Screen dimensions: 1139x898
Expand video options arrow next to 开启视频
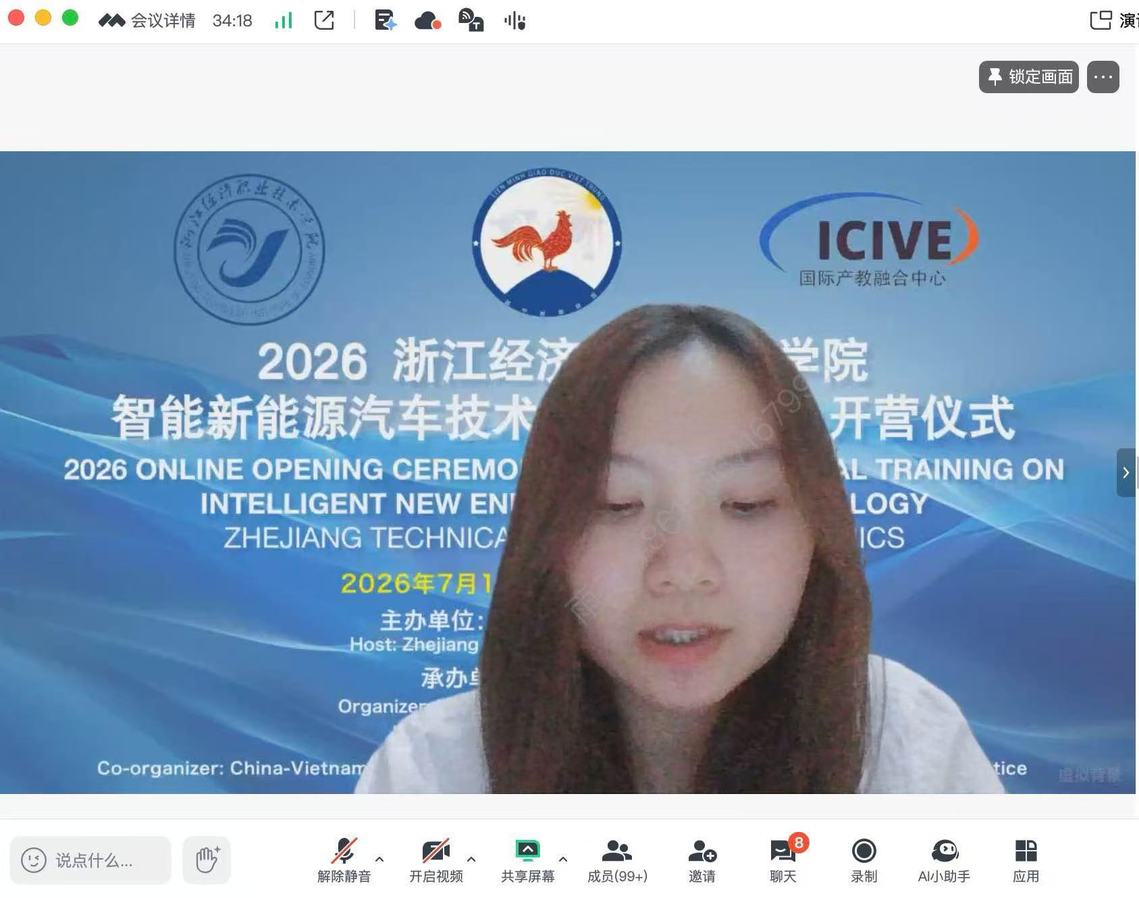(471, 859)
